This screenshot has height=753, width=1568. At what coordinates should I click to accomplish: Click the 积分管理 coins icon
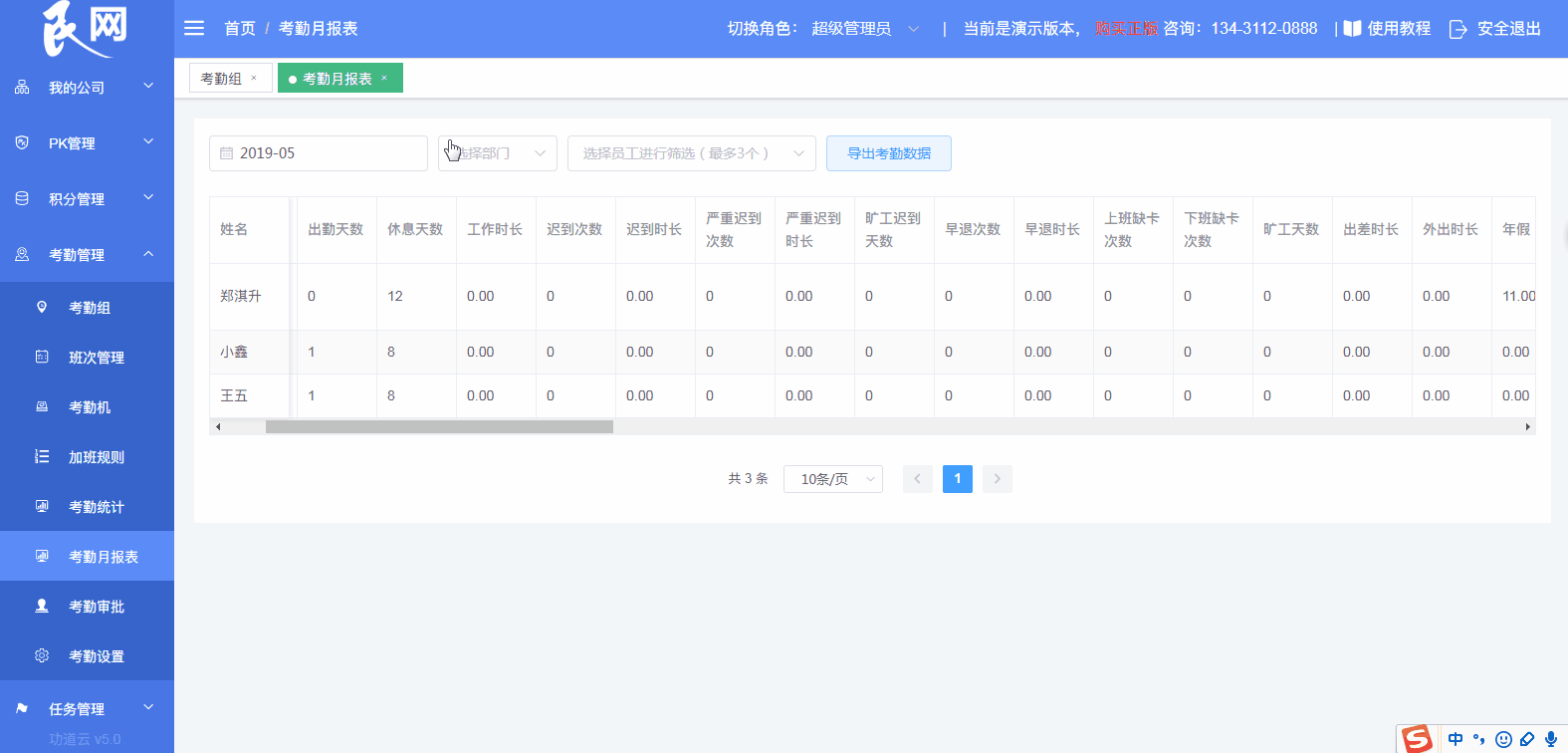22,198
